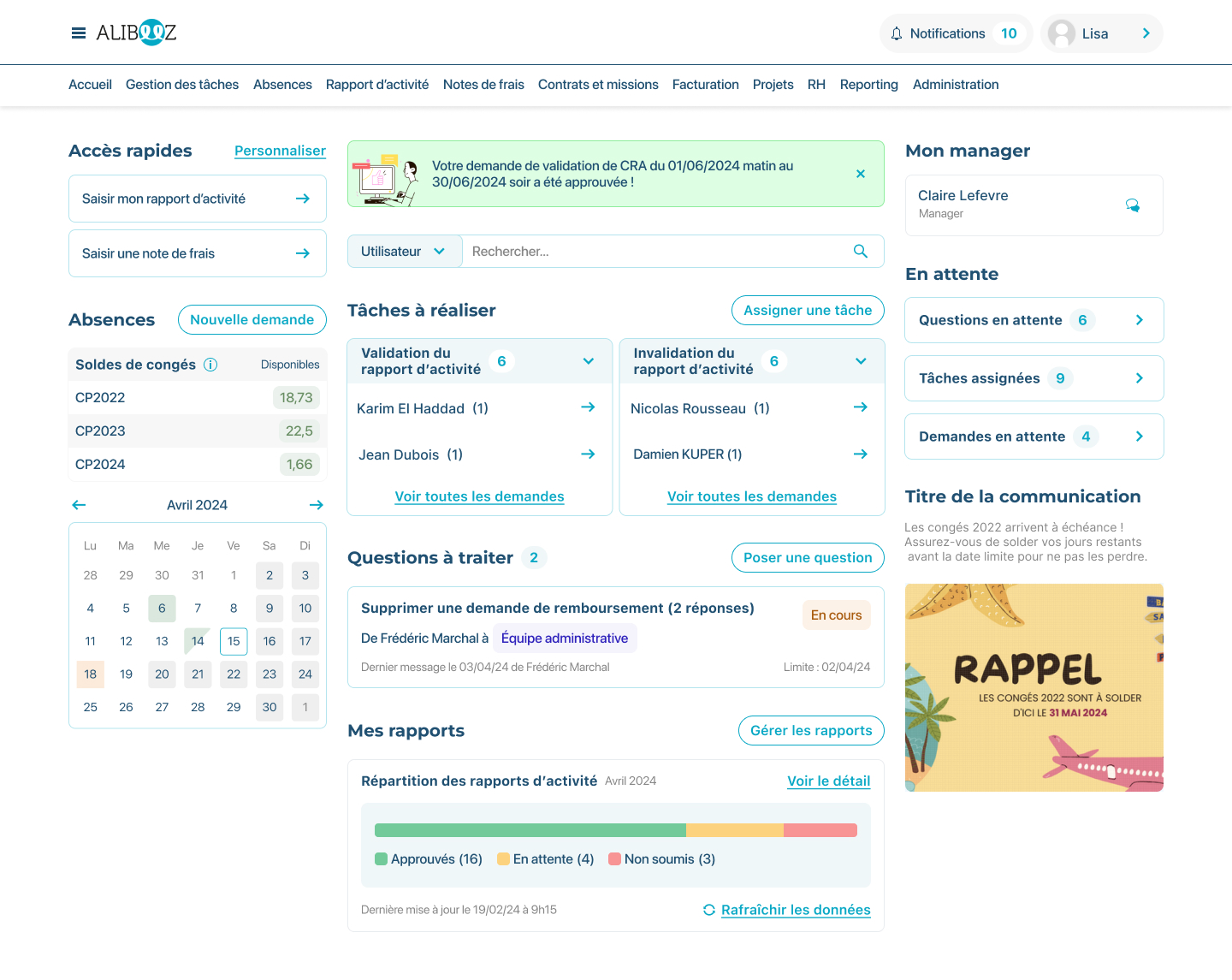1232x980 pixels.
Task: Click the info icon next to Soldes de congés
Action: click(210, 365)
